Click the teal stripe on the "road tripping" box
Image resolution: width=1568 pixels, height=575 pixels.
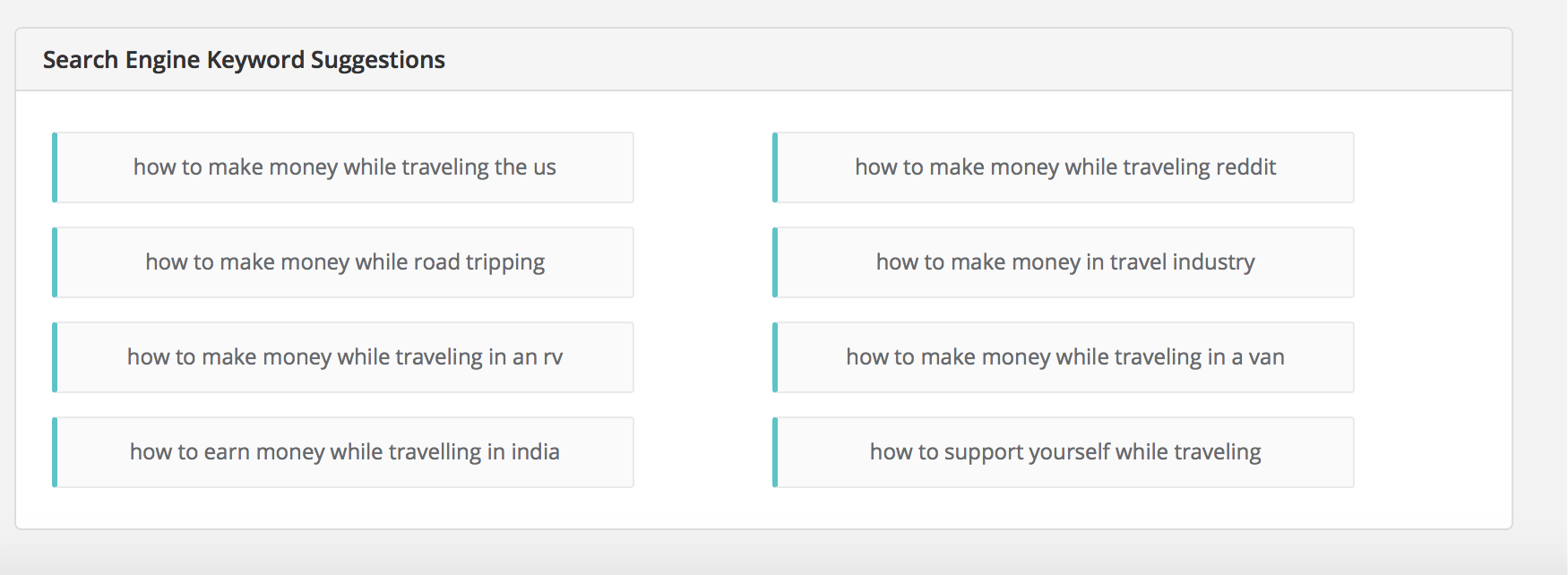(x=56, y=262)
